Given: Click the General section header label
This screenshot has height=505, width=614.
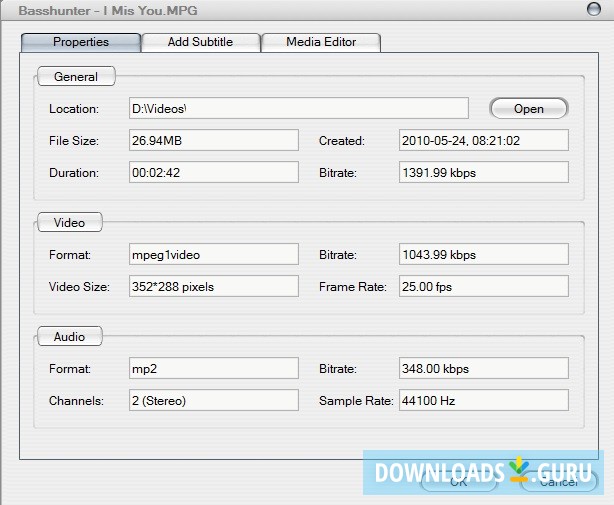Looking at the screenshot, I should pyautogui.click(x=76, y=76).
